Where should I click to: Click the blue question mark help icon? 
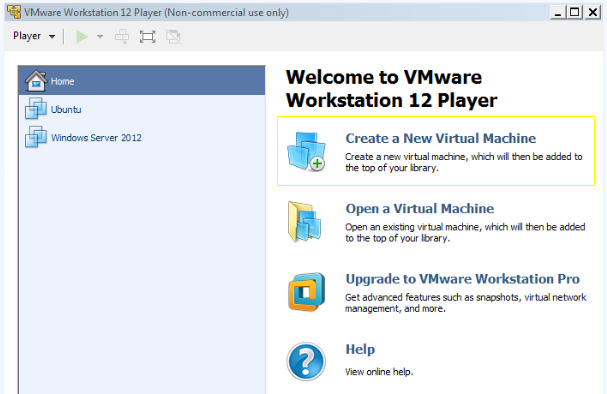tap(306, 361)
